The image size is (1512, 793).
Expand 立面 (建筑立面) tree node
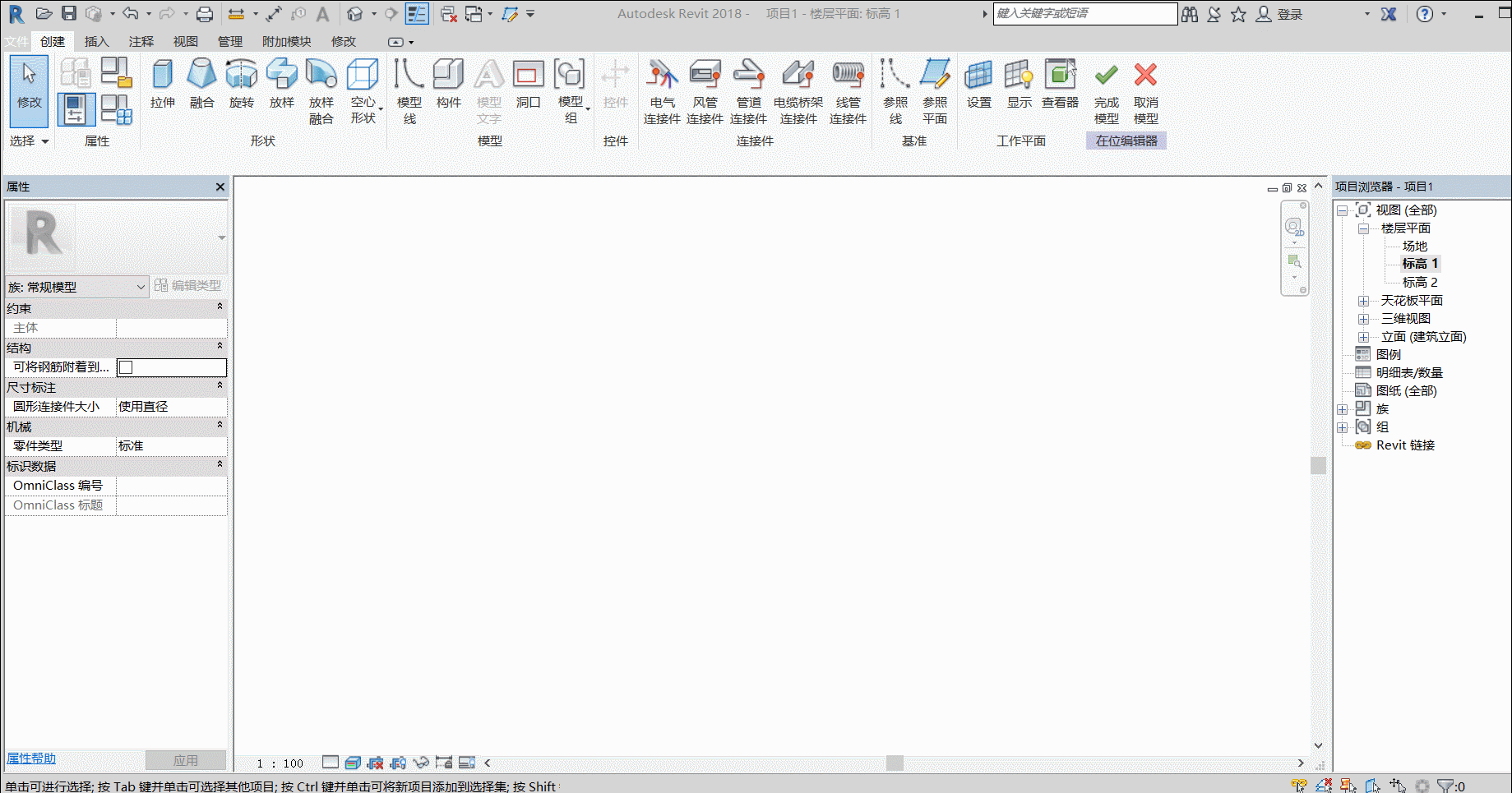pyautogui.click(x=1363, y=337)
